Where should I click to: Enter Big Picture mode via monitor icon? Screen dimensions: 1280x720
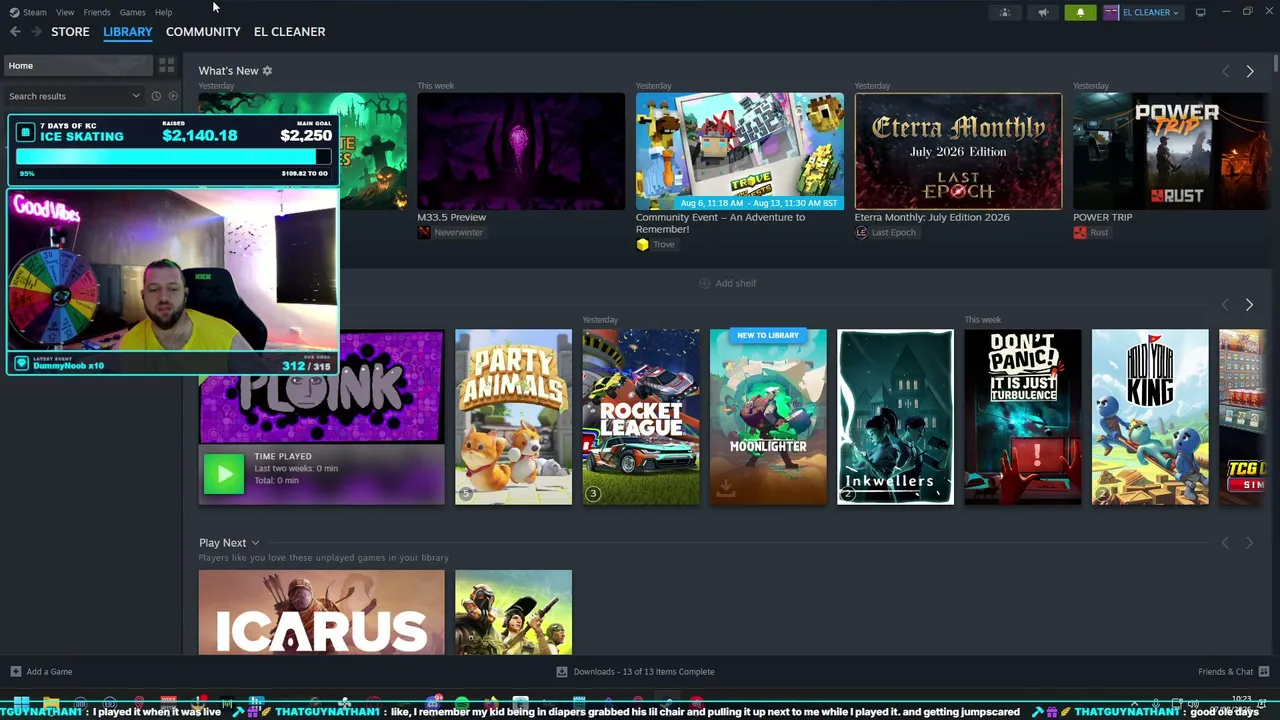(x=1200, y=12)
